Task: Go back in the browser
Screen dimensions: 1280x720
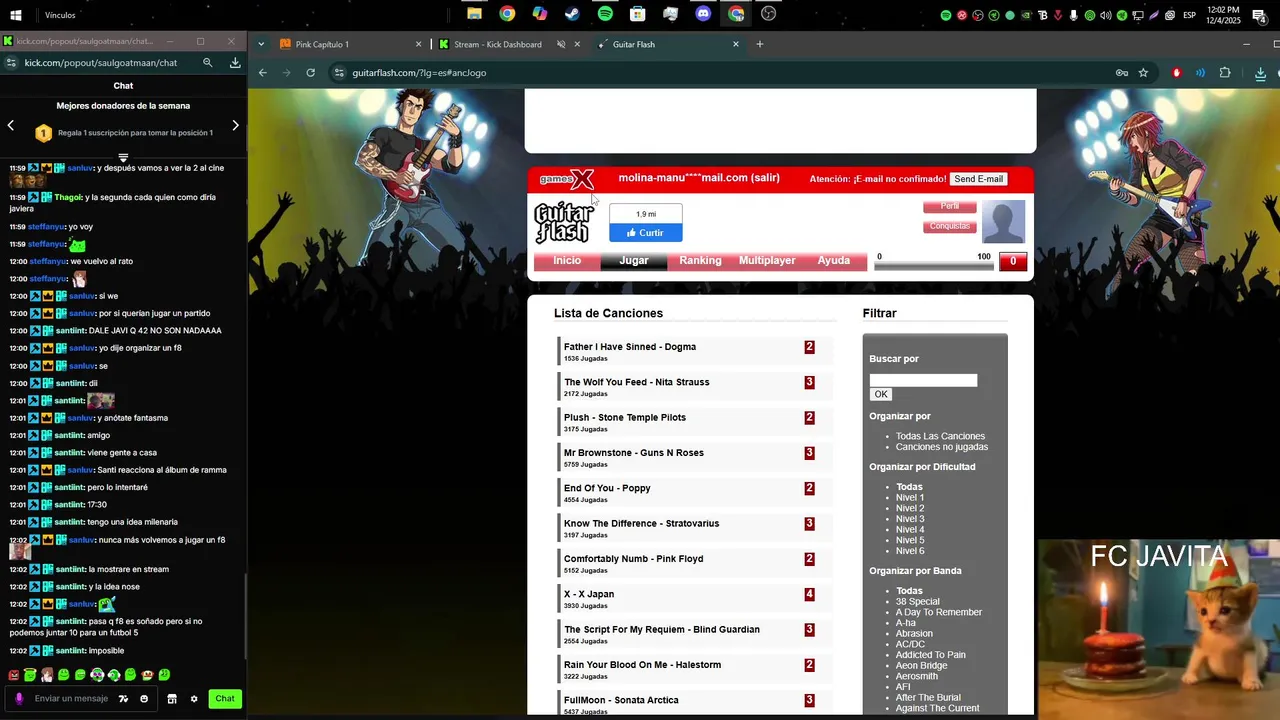Action: tap(263, 73)
